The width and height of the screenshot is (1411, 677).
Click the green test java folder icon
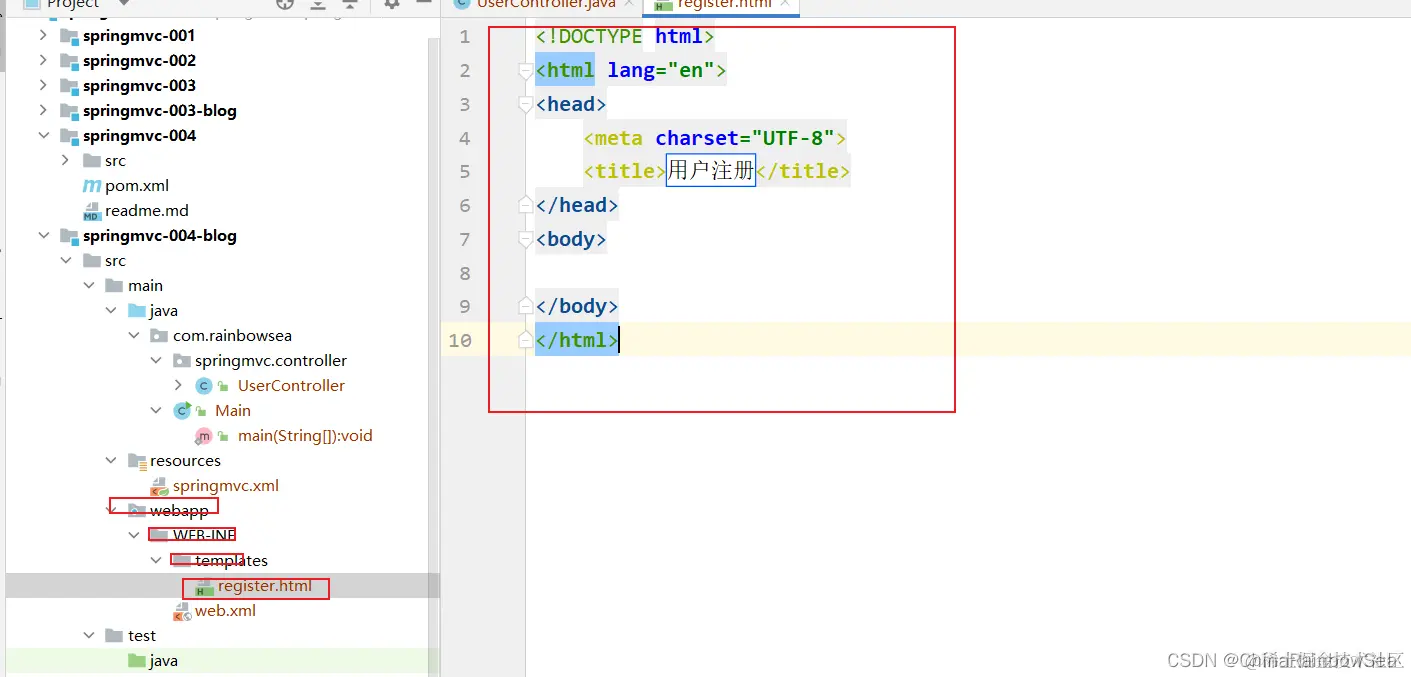(x=137, y=660)
